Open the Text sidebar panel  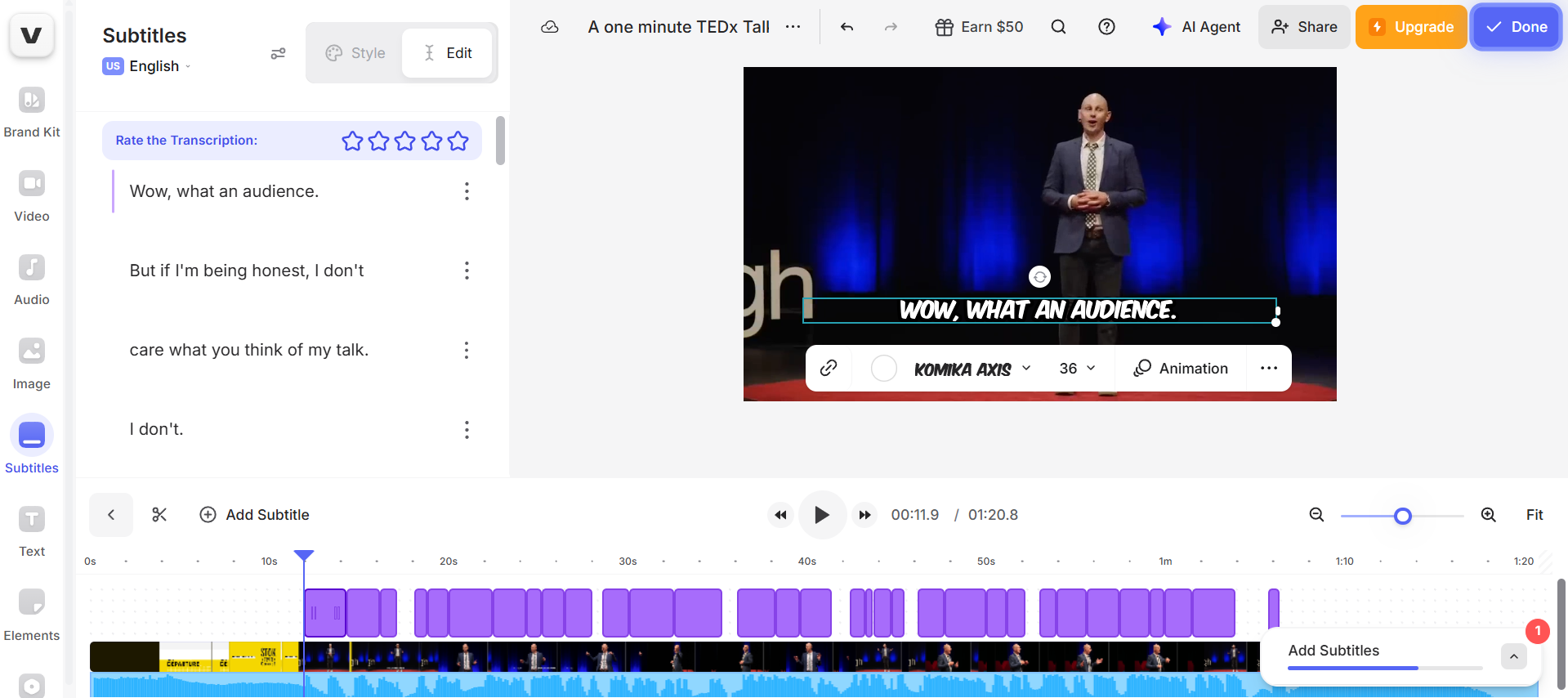(x=32, y=531)
